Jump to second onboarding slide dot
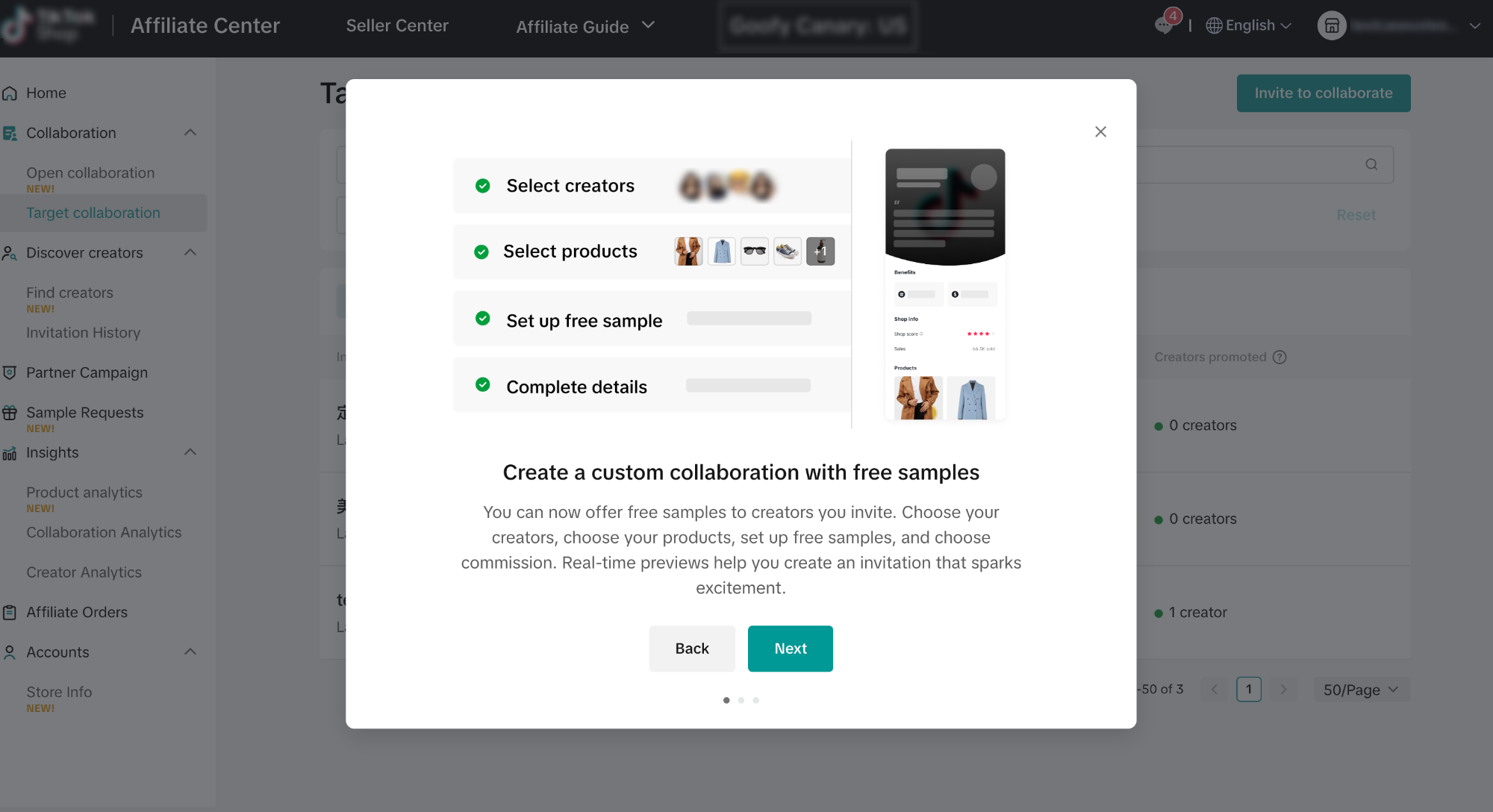Image resolution: width=1493 pixels, height=812 pixels. tap(741, 700)
